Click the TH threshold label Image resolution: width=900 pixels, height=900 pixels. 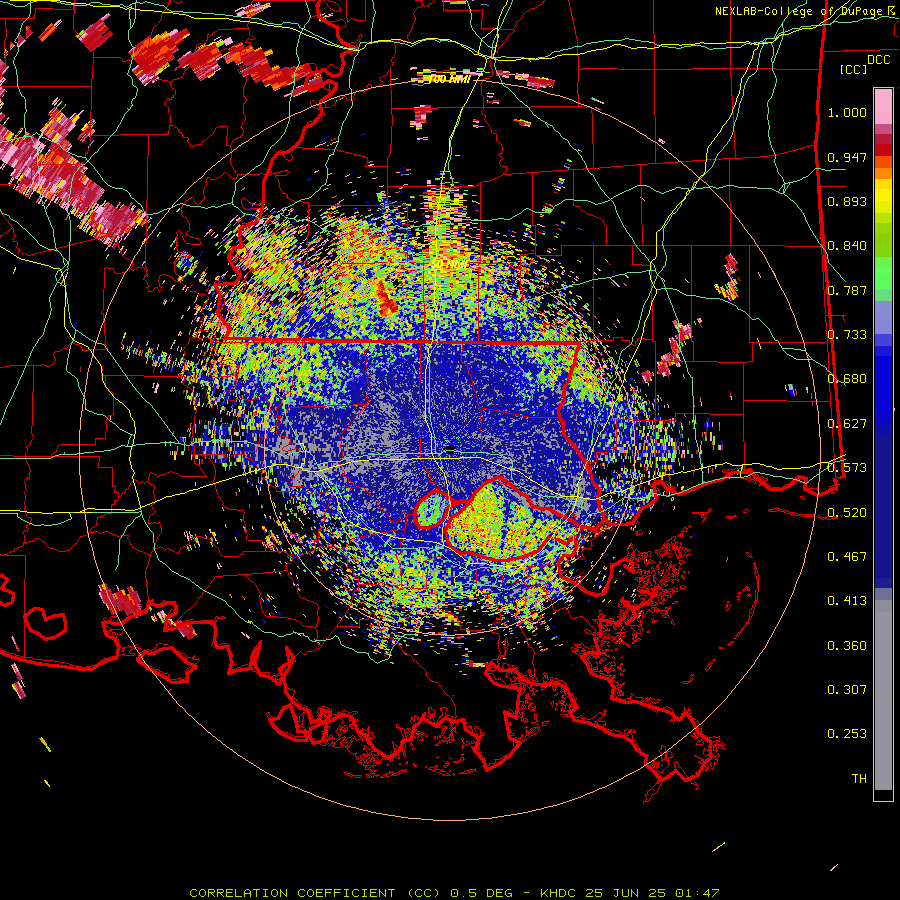(x=859, y=779)
